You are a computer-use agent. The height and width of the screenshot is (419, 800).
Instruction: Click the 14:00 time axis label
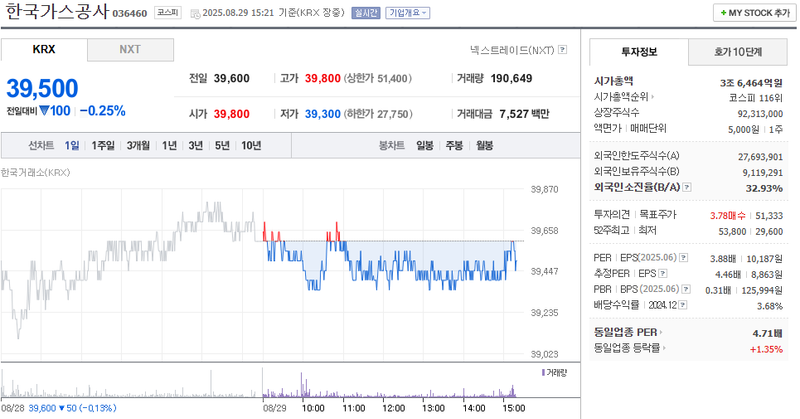[473, 408]
